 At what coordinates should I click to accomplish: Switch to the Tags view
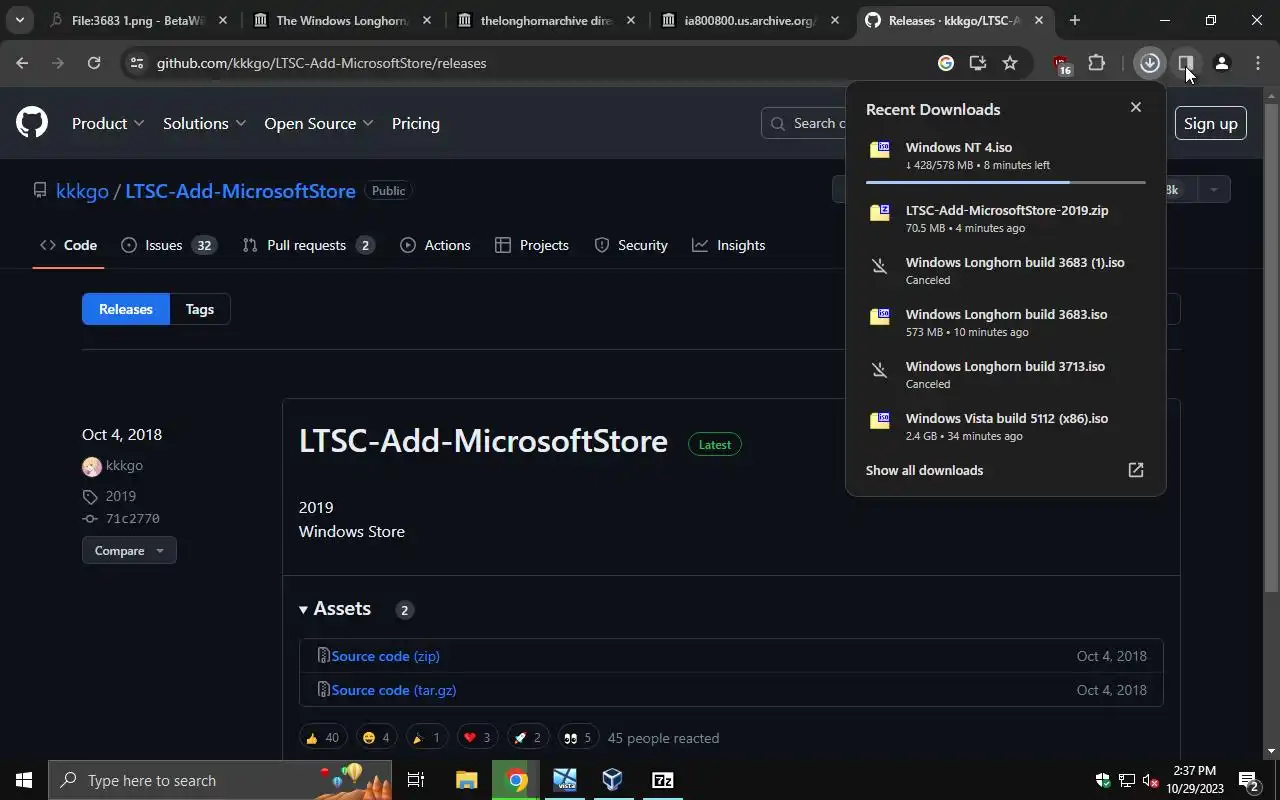[x=200, y=309]
